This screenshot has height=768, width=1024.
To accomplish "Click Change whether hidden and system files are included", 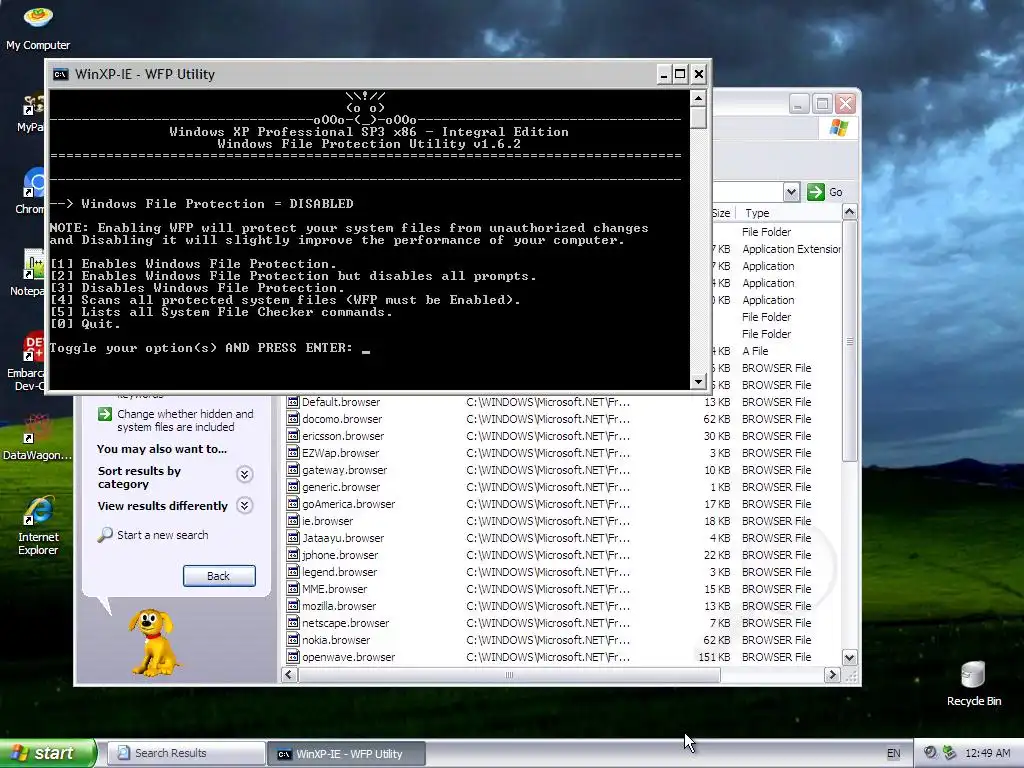I will pos(185,421).
